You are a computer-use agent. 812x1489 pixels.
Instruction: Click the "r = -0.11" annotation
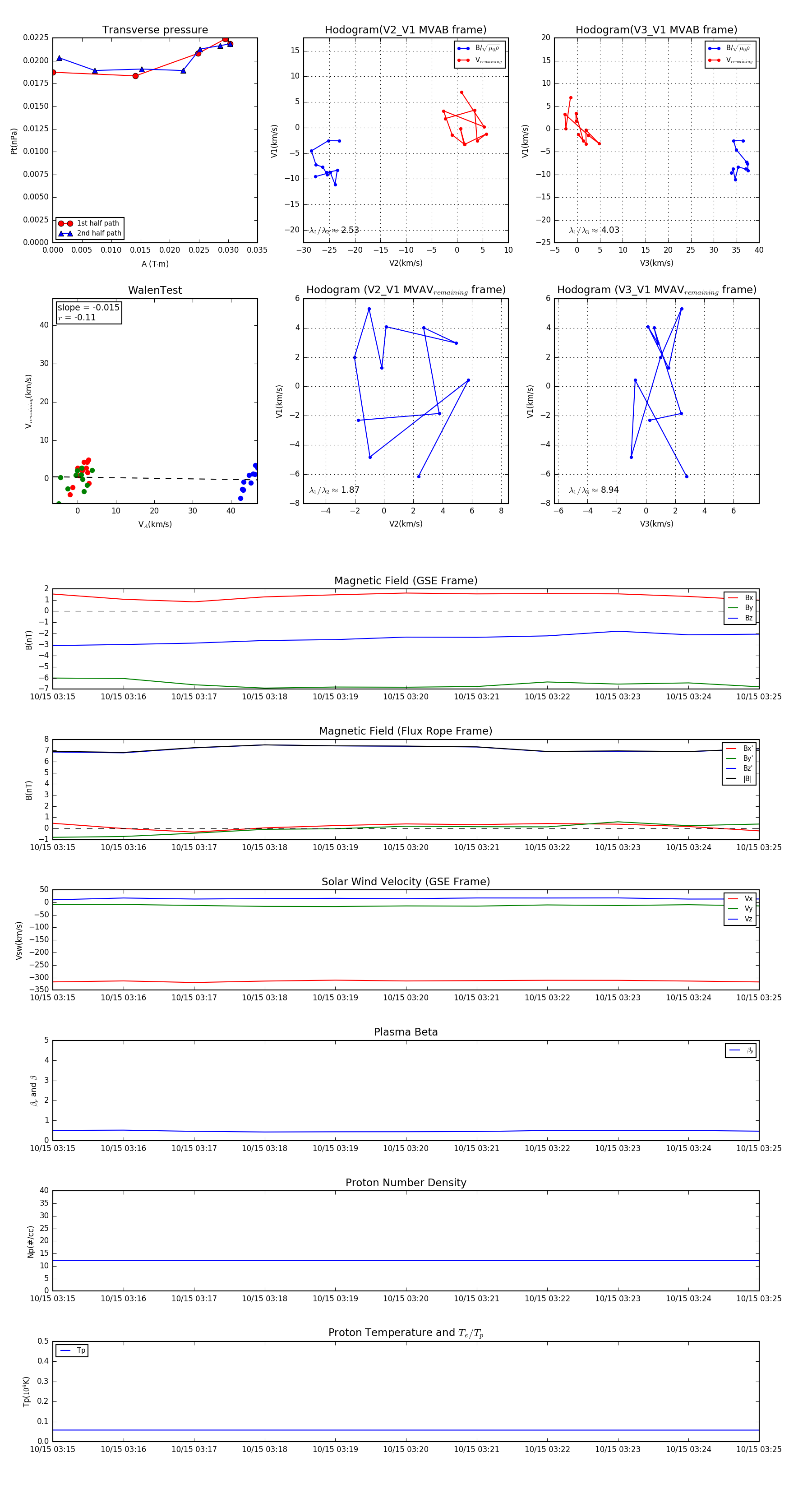[77, 317]
